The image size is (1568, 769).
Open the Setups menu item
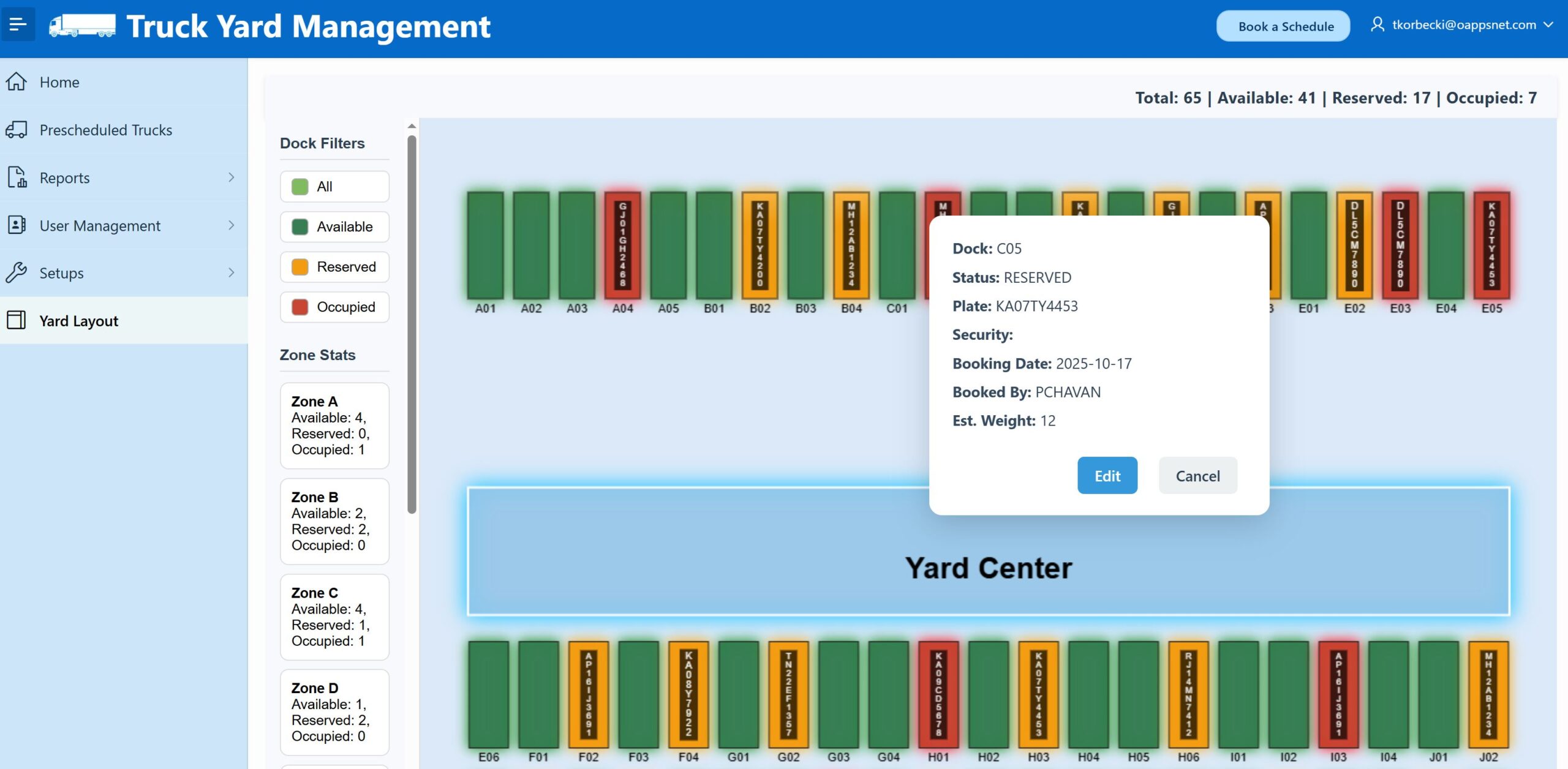click(61, 273)
